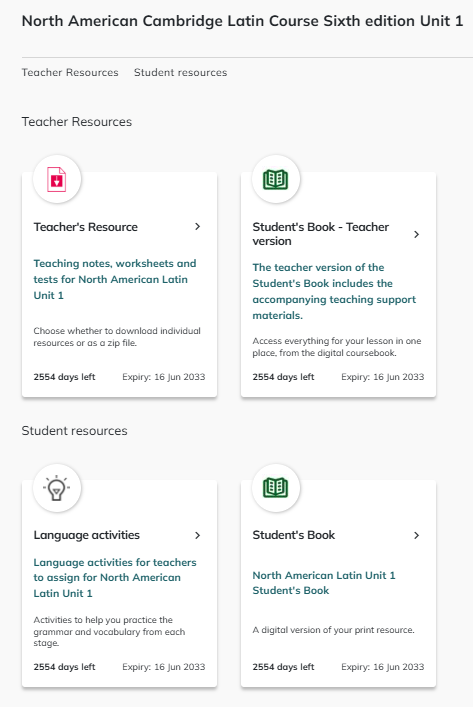The image size is (473, 707).
Task: Click the expiry date on the Student's Book card
Action: 383,667
